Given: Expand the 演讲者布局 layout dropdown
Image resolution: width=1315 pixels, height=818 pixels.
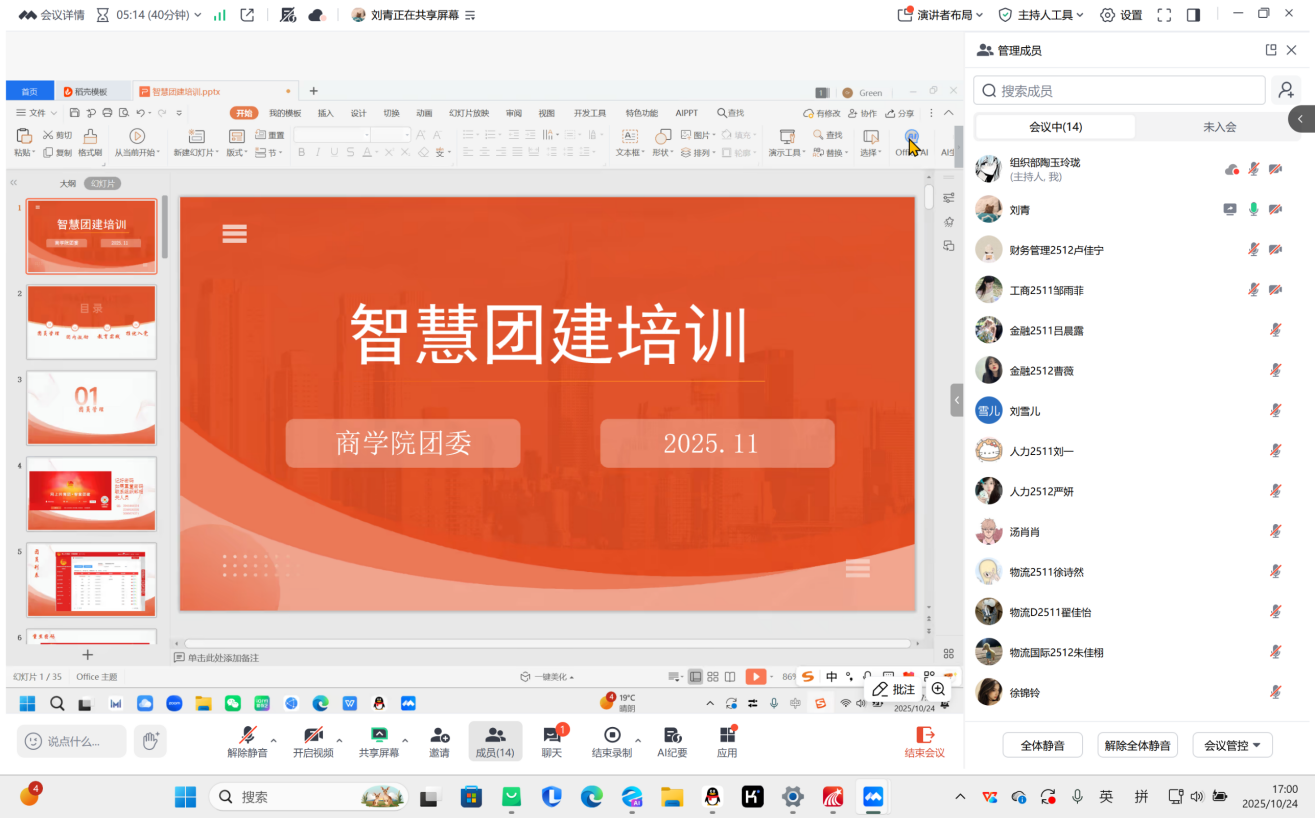Looking at the screenshot, I should (x=941, y=15).
